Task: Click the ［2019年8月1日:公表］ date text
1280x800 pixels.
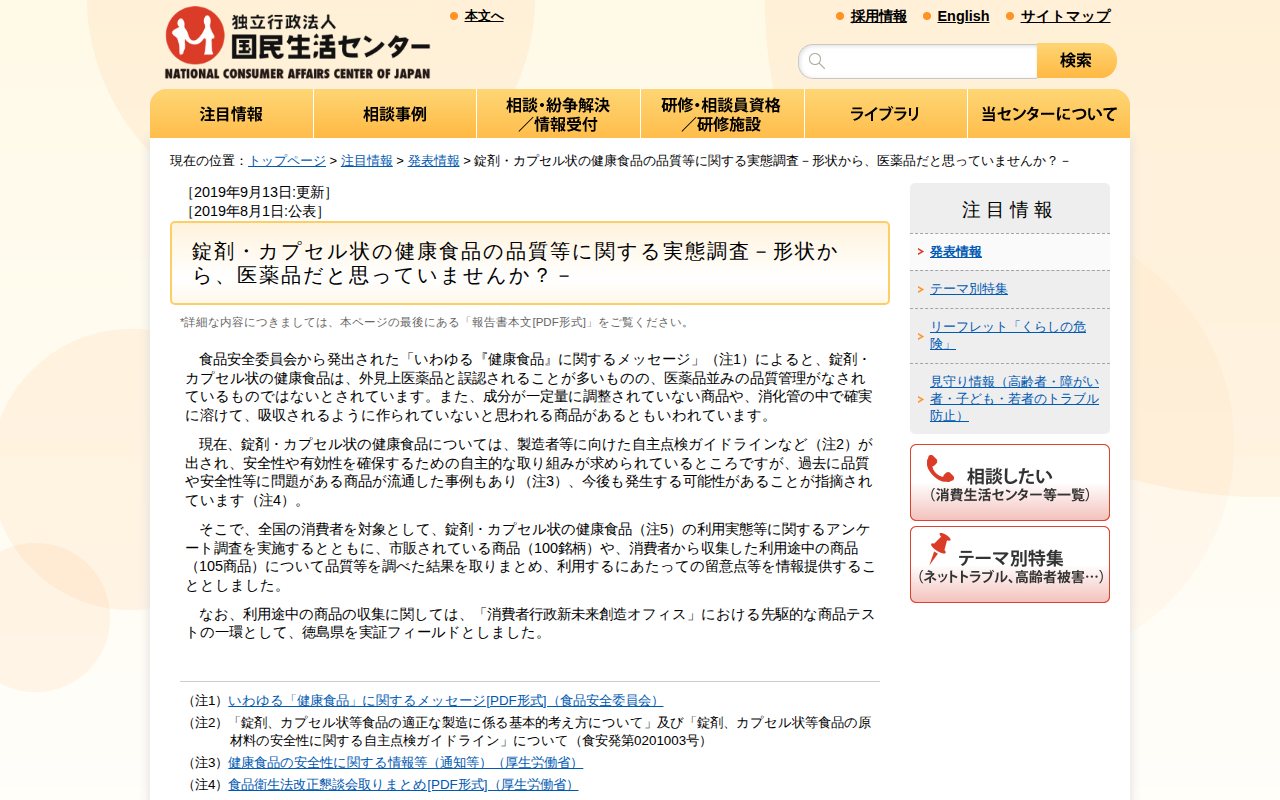Action: [x=254, y=211]
